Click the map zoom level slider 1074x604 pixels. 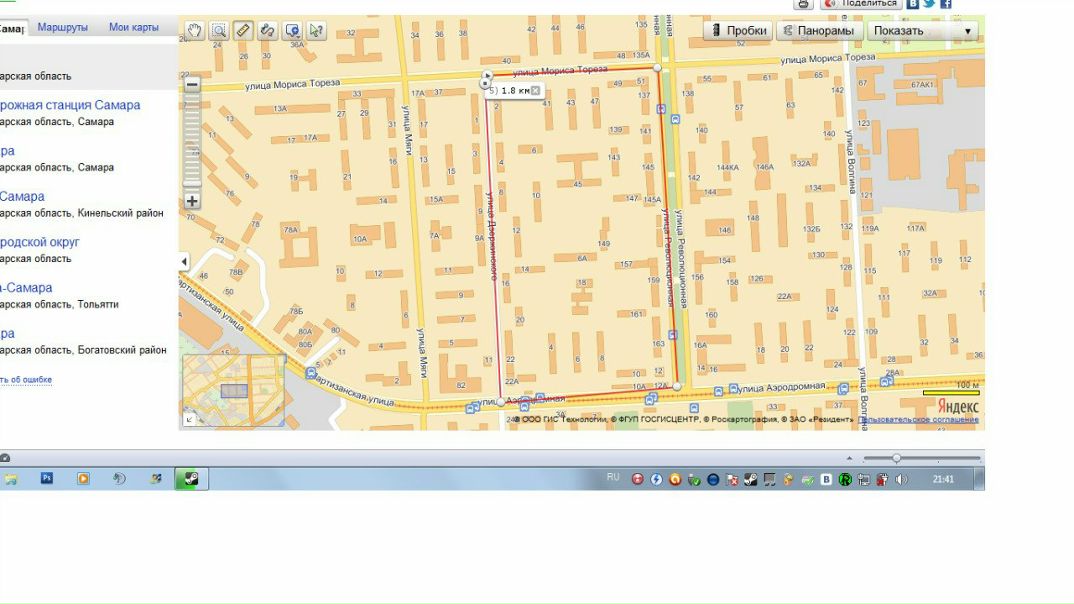pyautogui.click(x=192, y=143)
